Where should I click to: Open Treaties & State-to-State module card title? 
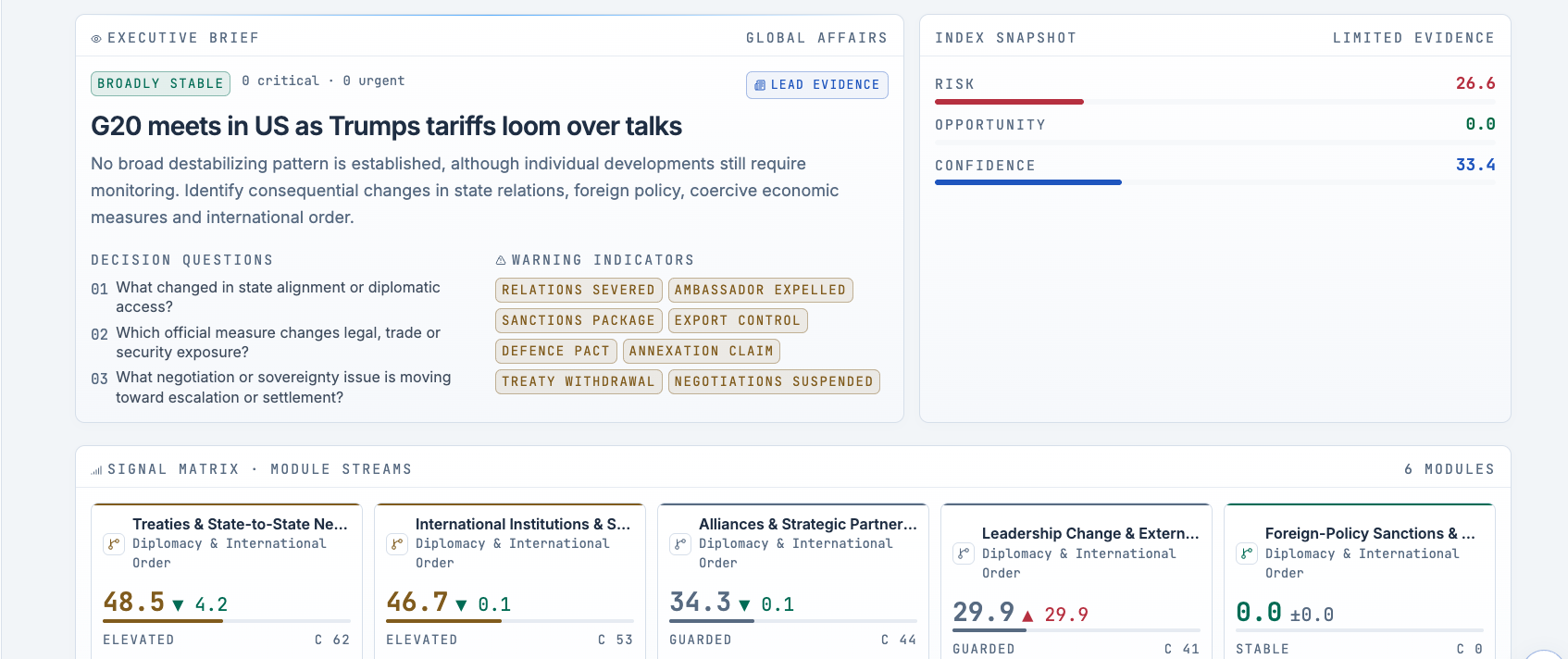(x=240, y=525)
